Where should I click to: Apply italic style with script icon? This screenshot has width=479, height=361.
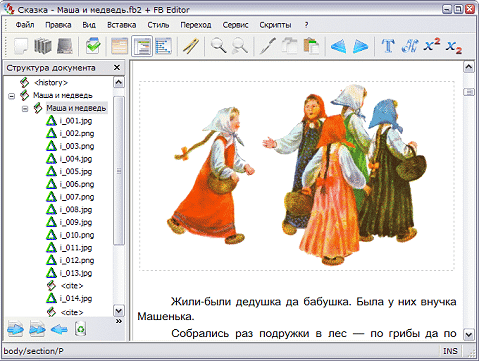point(410,46)
